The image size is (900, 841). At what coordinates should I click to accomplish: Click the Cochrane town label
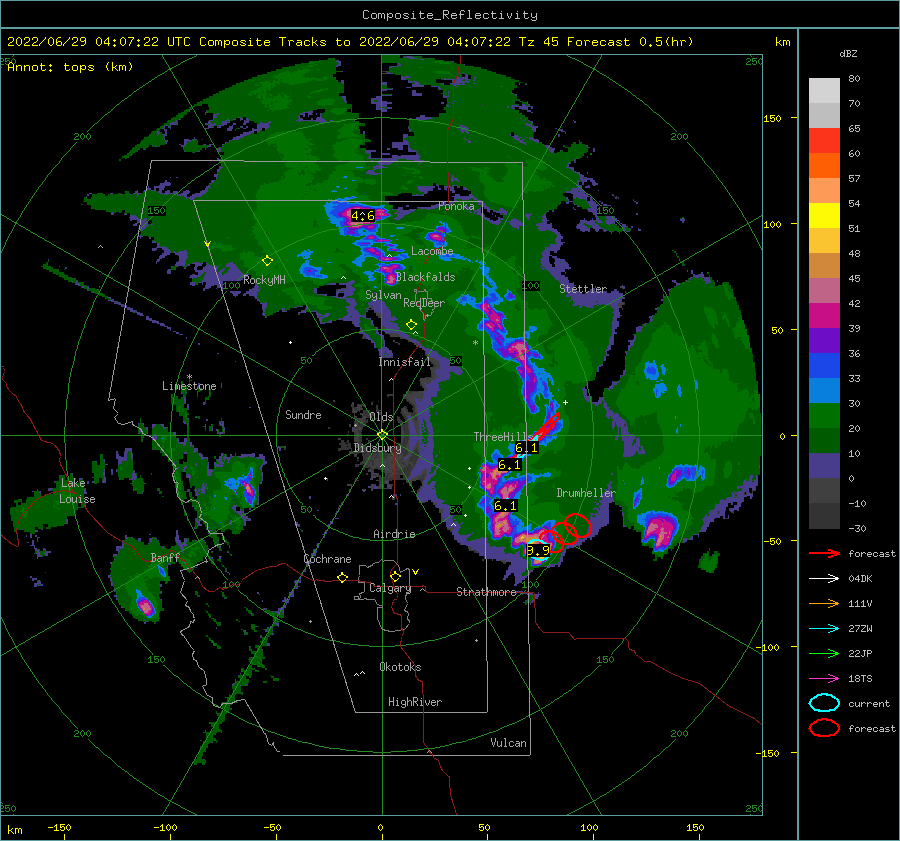(327, 559)
